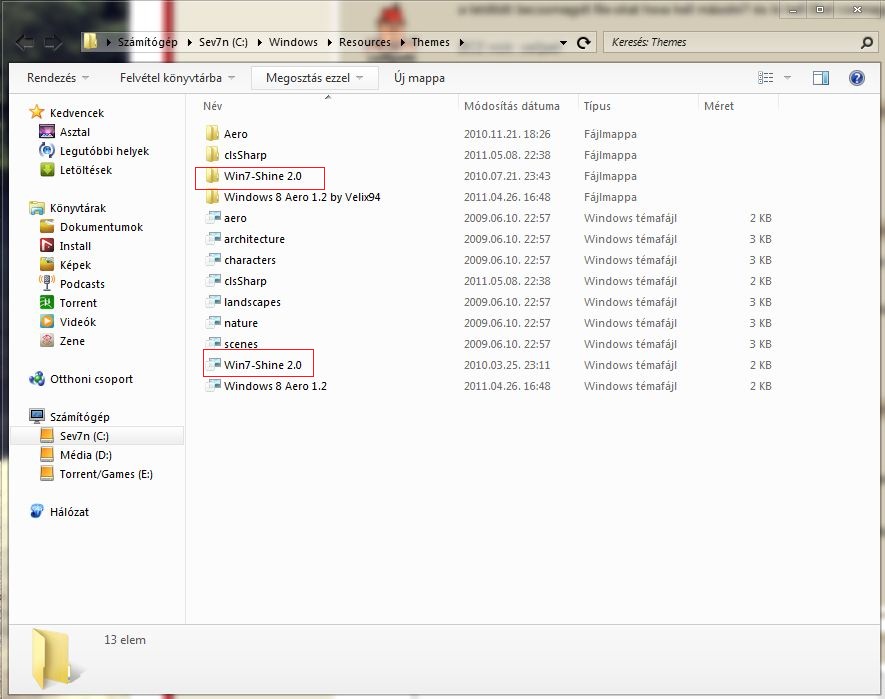Click the Média (D:) drive icon
This screenshot has height=699, width=885.
(47, 455)
